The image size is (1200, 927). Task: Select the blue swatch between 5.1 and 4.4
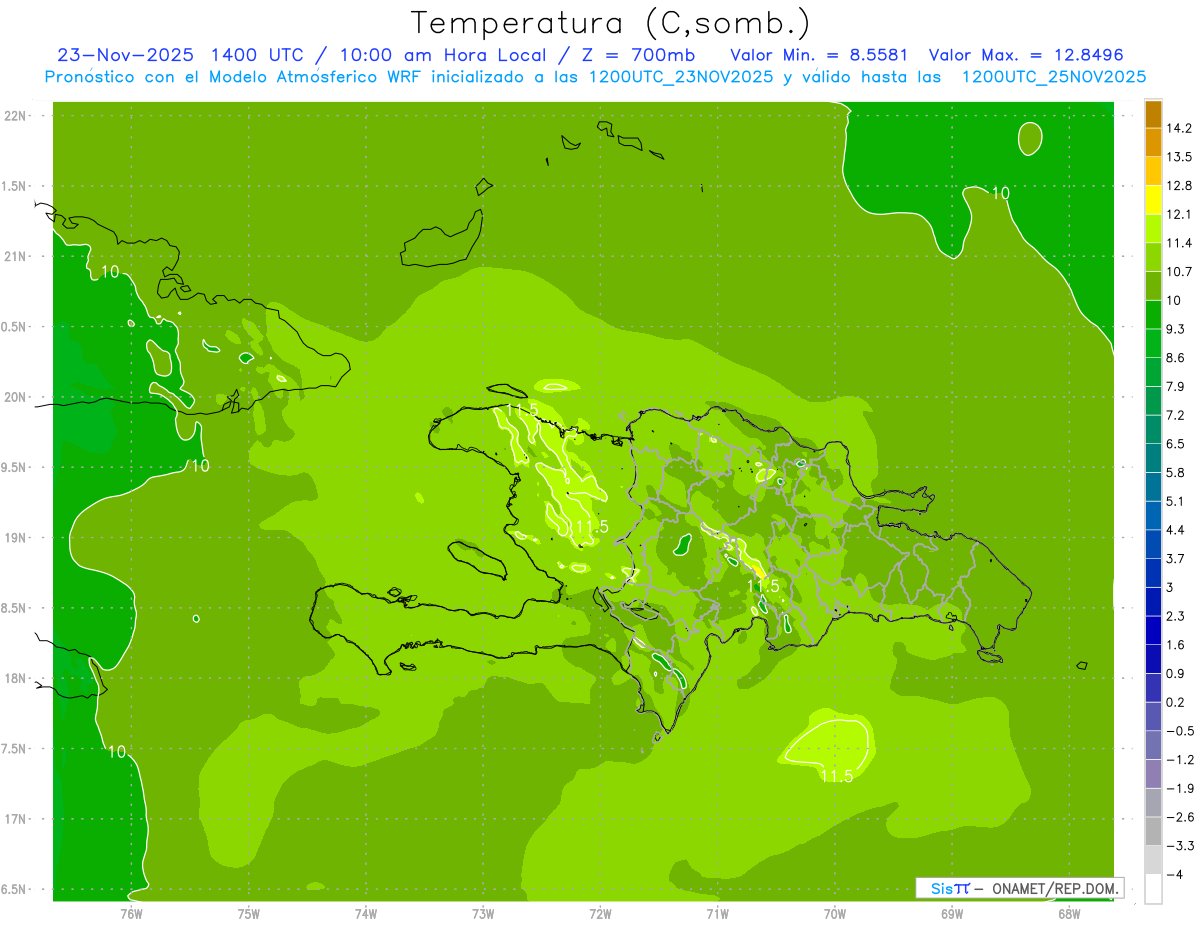click(1153, 515)
